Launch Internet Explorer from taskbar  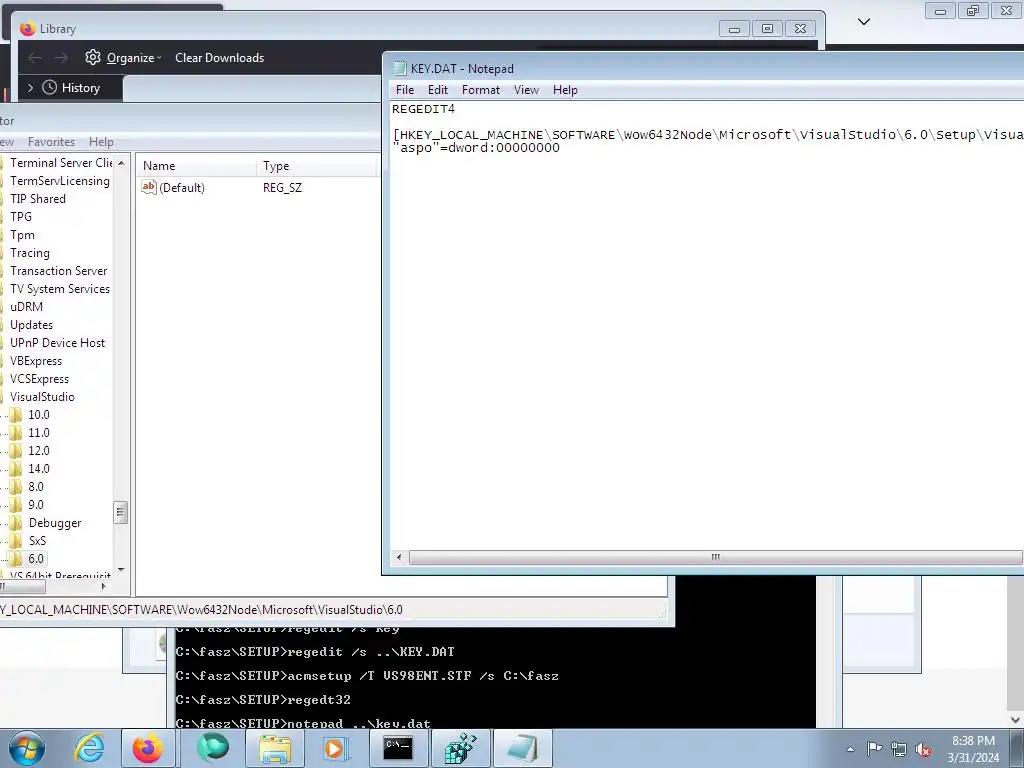tap(89, 748)
